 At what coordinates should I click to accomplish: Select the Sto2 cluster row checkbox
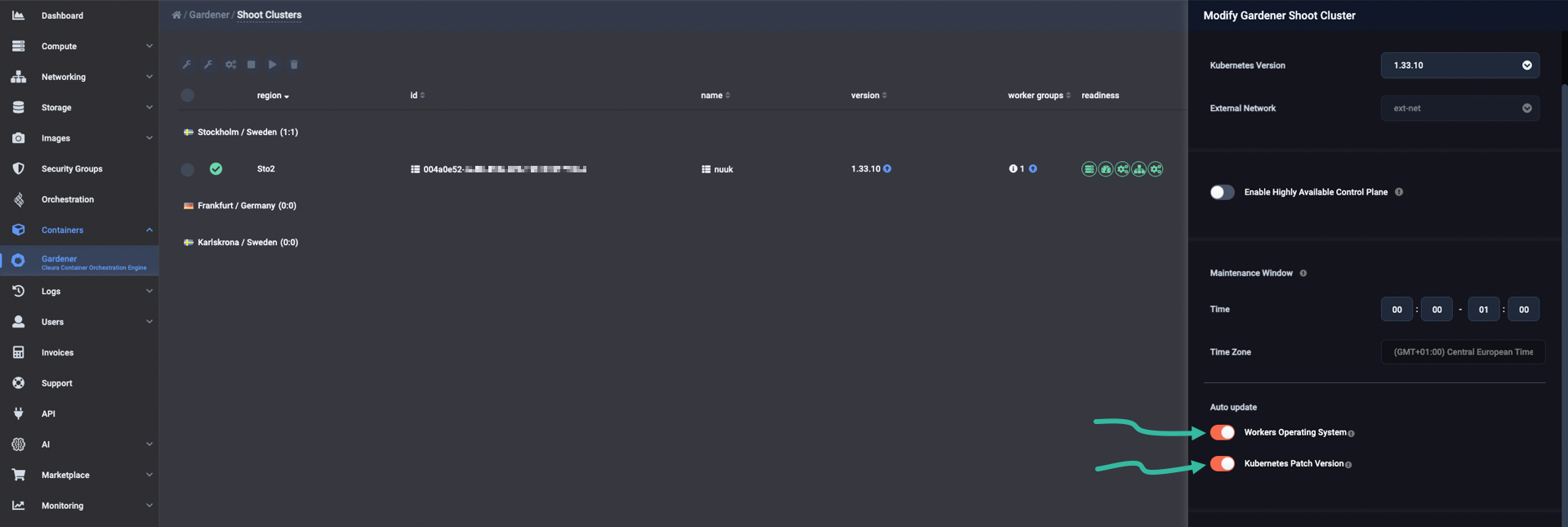click(187, 169)
